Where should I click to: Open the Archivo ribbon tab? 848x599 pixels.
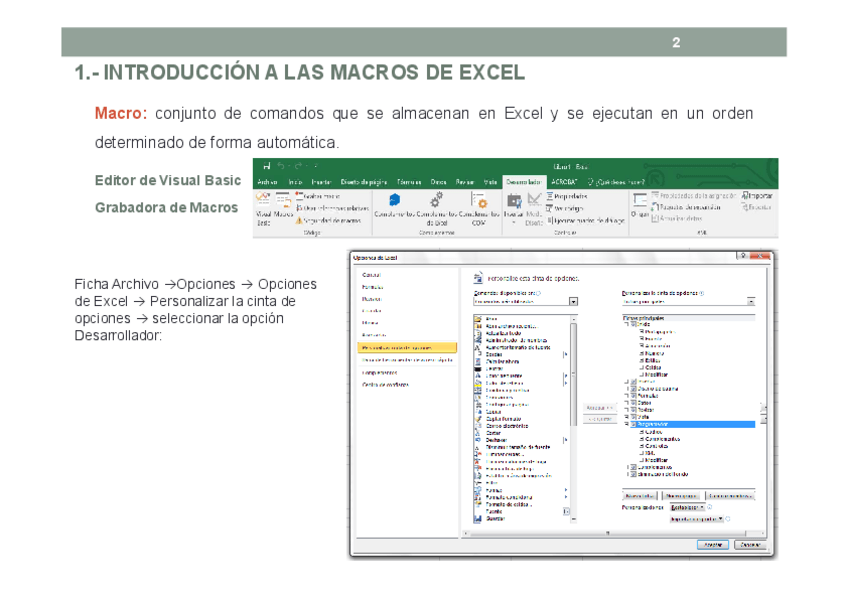(x=267, y=182)
